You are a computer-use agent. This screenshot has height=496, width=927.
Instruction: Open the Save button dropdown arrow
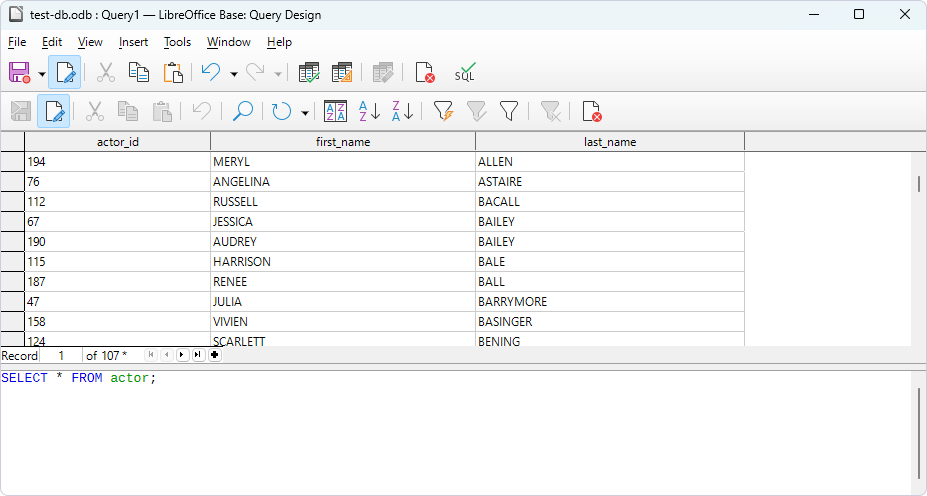coord(42,73)
